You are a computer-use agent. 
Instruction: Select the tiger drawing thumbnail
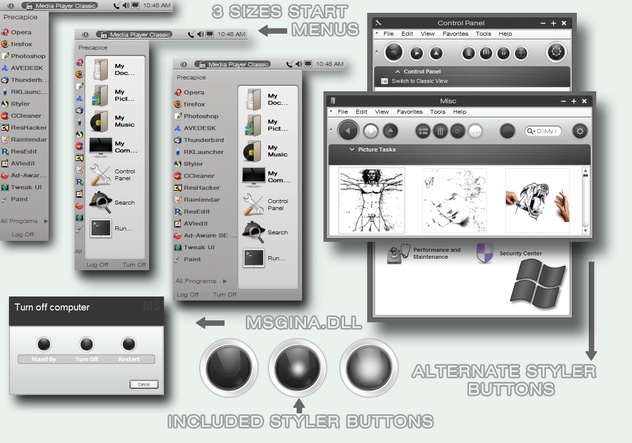coord(537,200)
